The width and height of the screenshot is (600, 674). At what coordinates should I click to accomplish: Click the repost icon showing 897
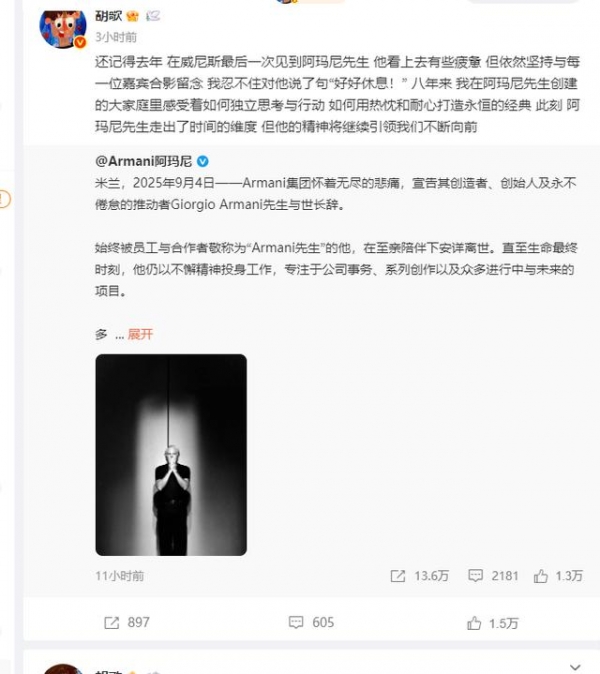[112, 622]
